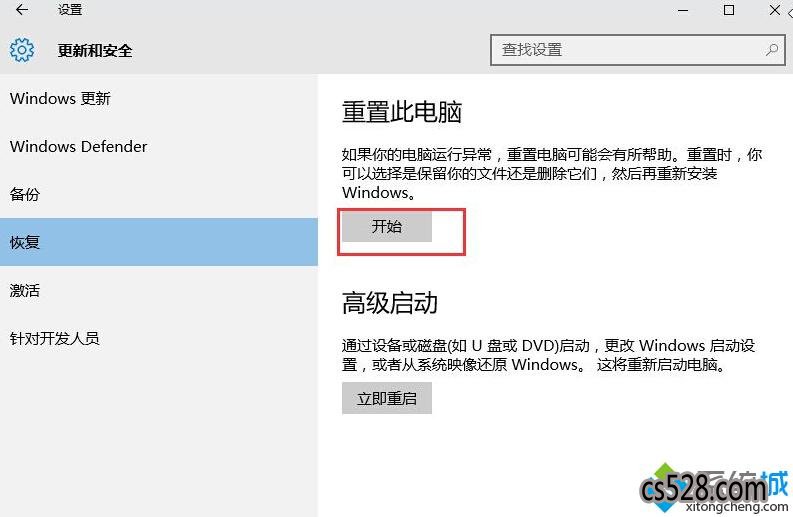Minimize the settings window
The width and height of the screenshot is (793, 517).
[x=683, y=10]
